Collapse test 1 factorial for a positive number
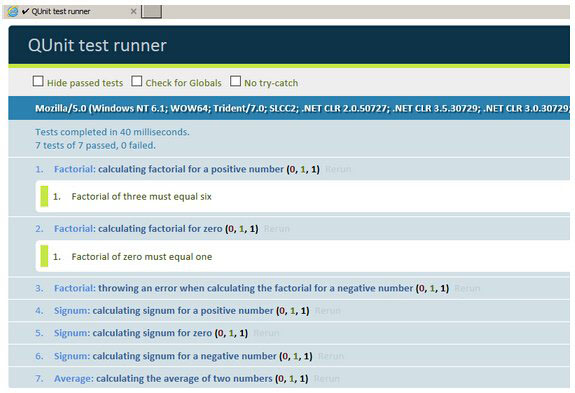The width and height of the screenshot is (575, 393). pyautogui.click(x=169, y=169)
